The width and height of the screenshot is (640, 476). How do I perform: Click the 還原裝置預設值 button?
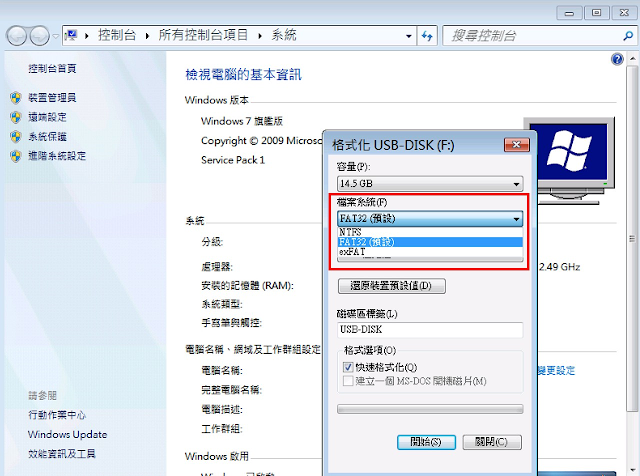click(x=391, y=286)
